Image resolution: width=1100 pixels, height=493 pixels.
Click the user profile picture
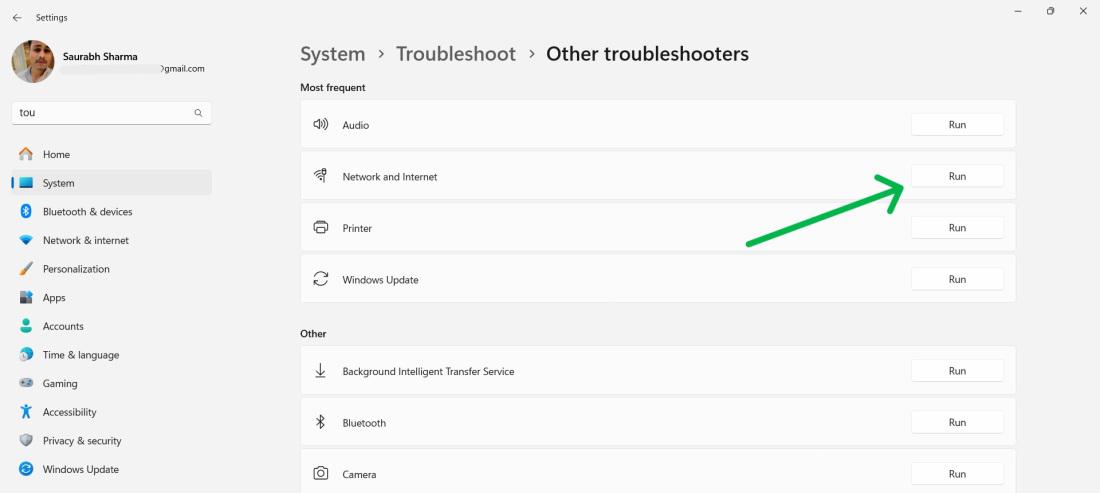(33, 62)
